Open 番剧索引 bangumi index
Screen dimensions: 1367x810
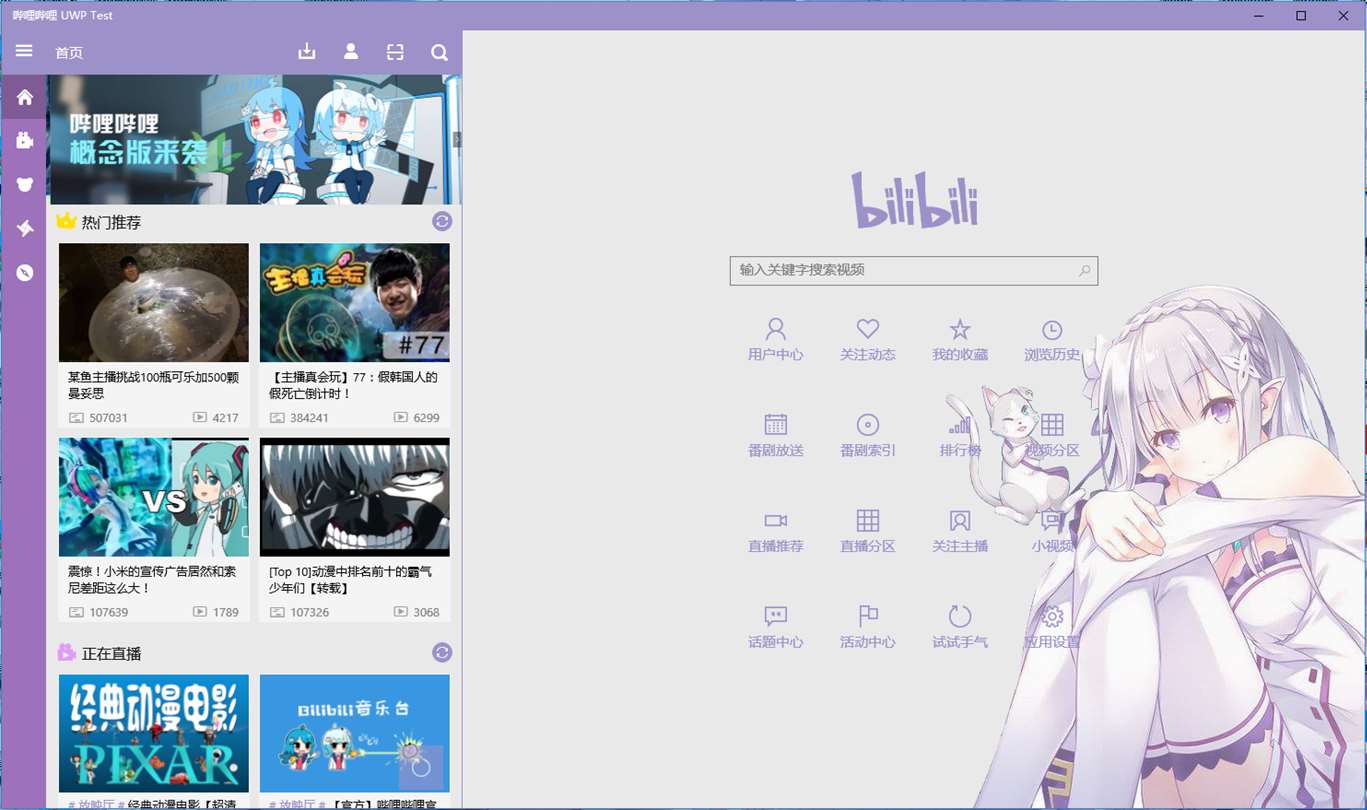pos(867,435)
